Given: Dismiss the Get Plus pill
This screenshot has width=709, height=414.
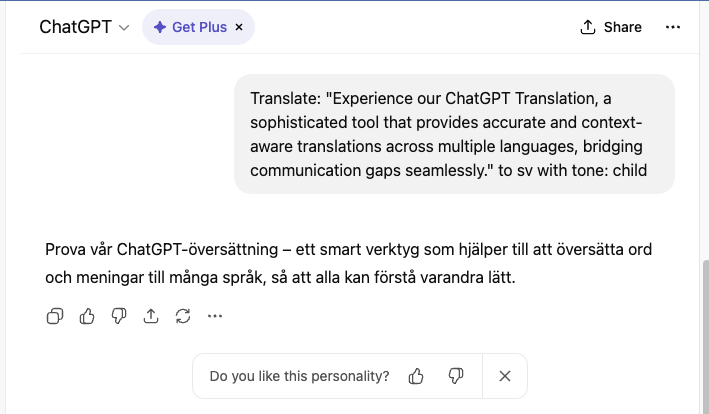Looking at the screenshot, I should click(239, 27).
